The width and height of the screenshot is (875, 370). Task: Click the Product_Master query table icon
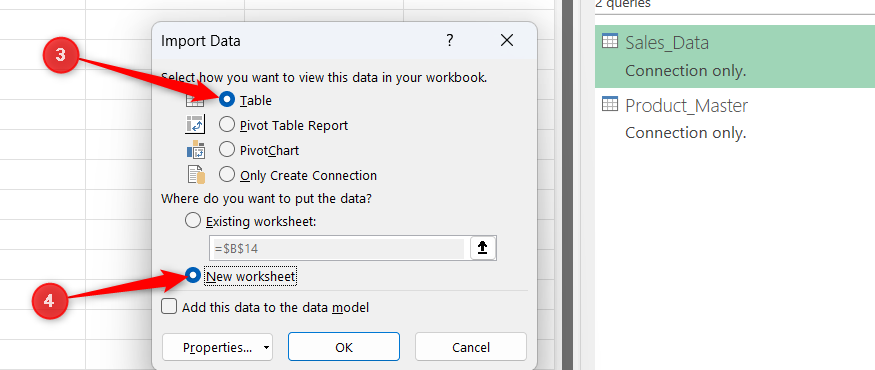(x=610, y=104)
